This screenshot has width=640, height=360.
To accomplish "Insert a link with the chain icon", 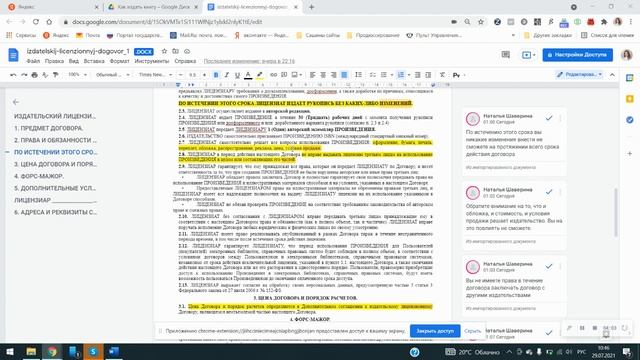I will [x=273, y=75].
